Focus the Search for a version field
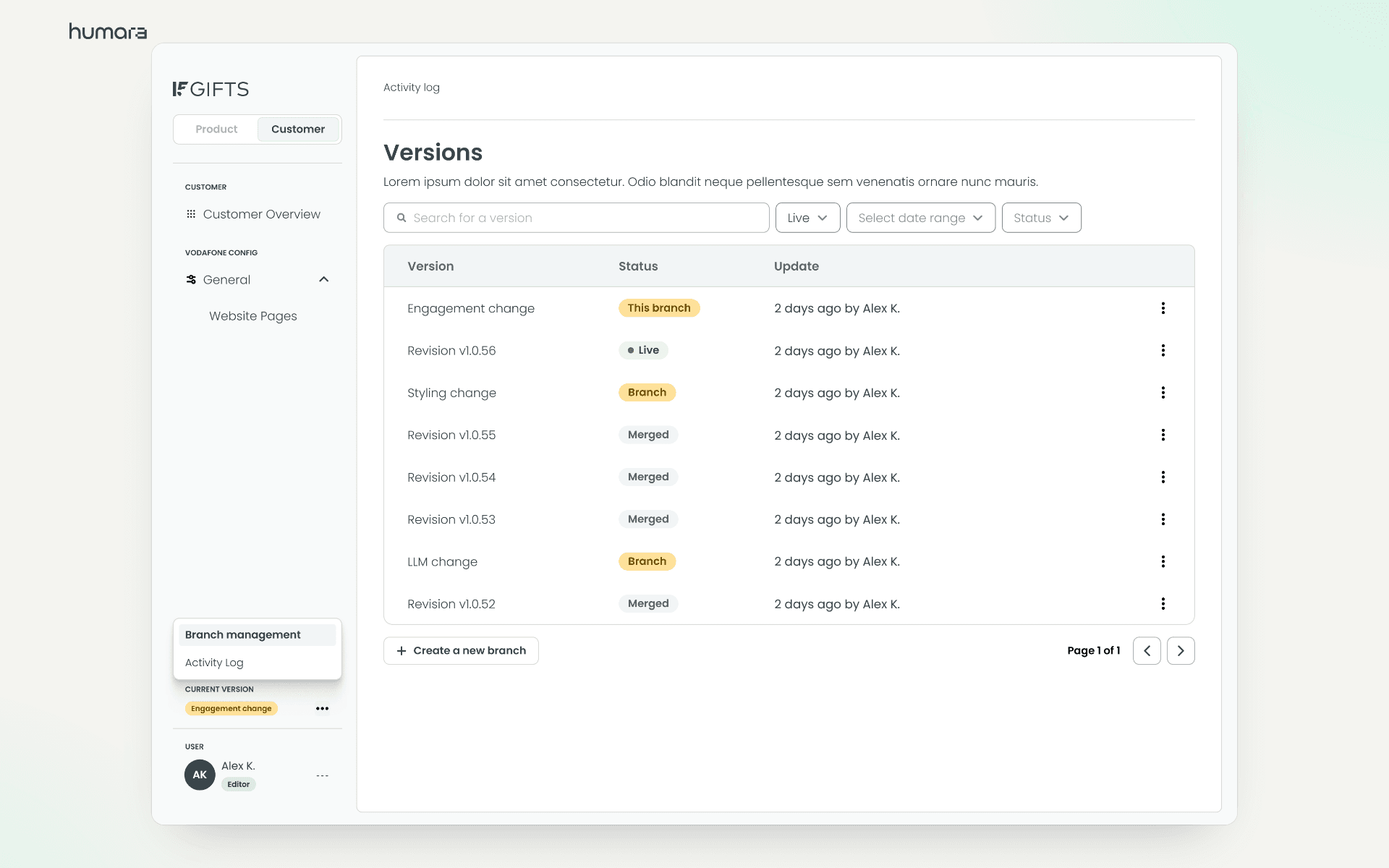The image size is (1389, 868). pos(576,218)
